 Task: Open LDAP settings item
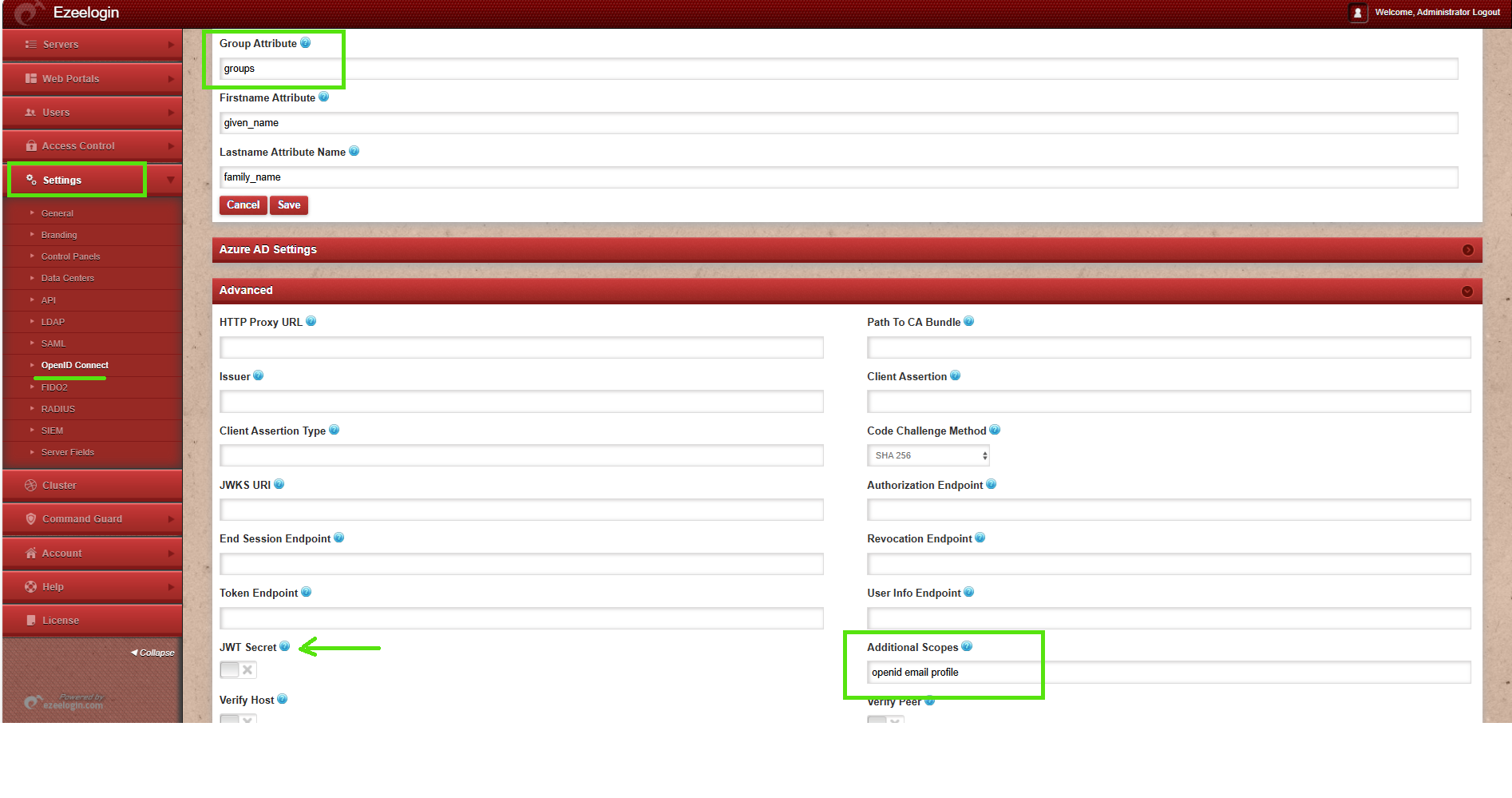53,322
